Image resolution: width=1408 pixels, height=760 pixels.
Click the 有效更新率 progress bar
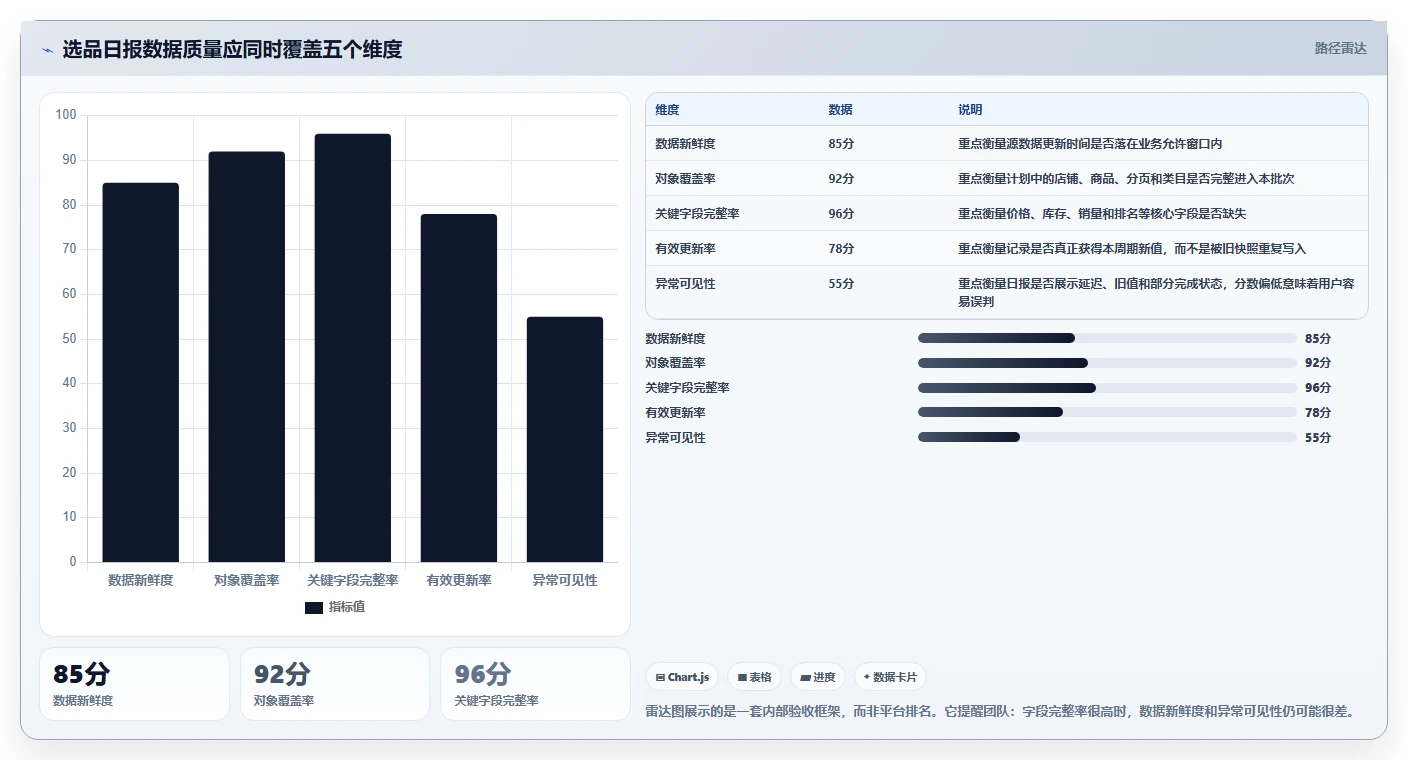pyautogui.click(x=1107, y=412)
